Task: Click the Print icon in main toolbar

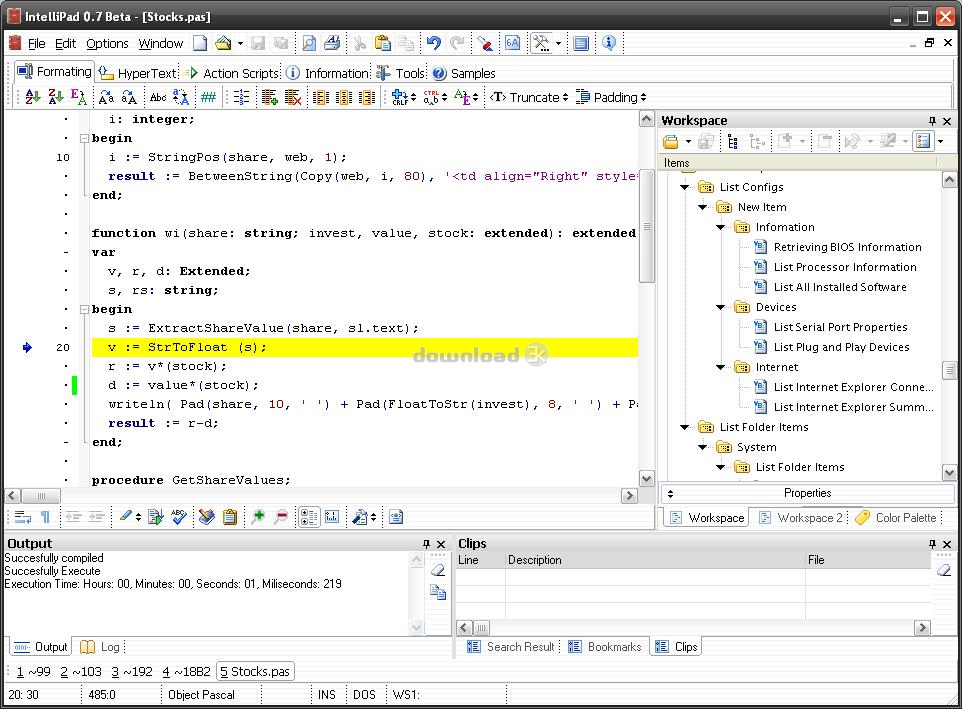Action: (332, 43)
